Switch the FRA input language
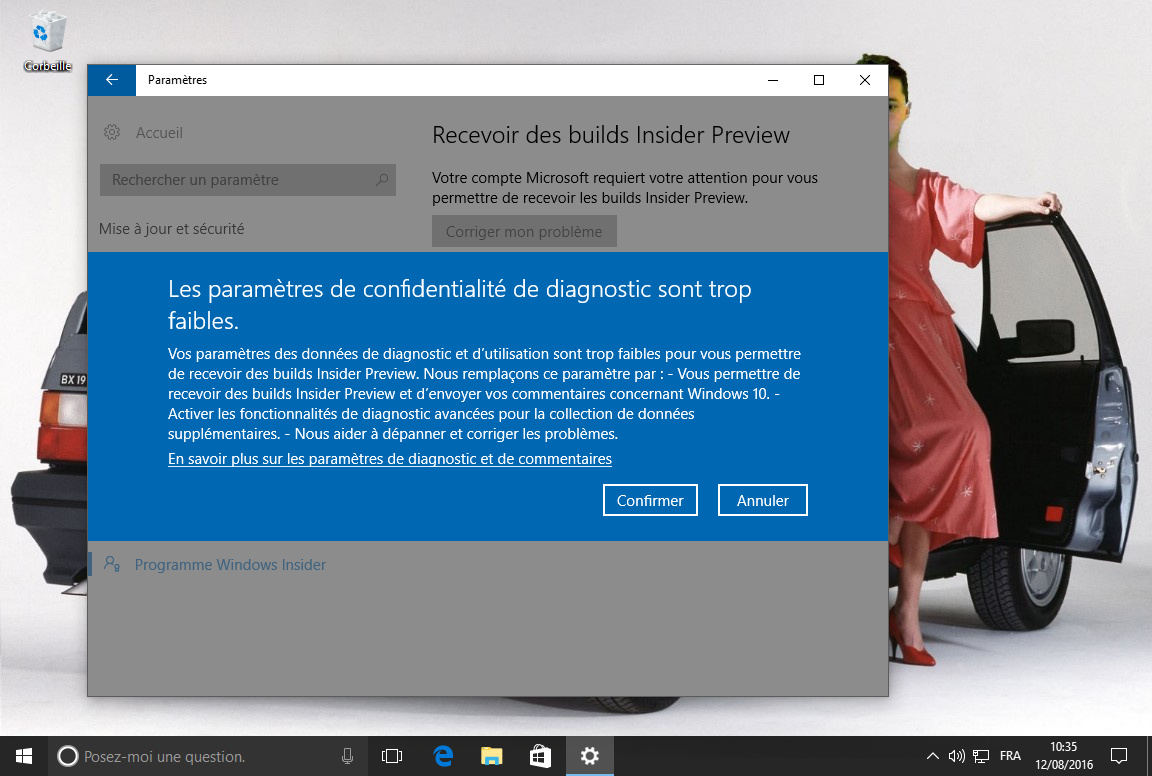The height and width of the screenshot is (776, 1152). coord(1010,756)
